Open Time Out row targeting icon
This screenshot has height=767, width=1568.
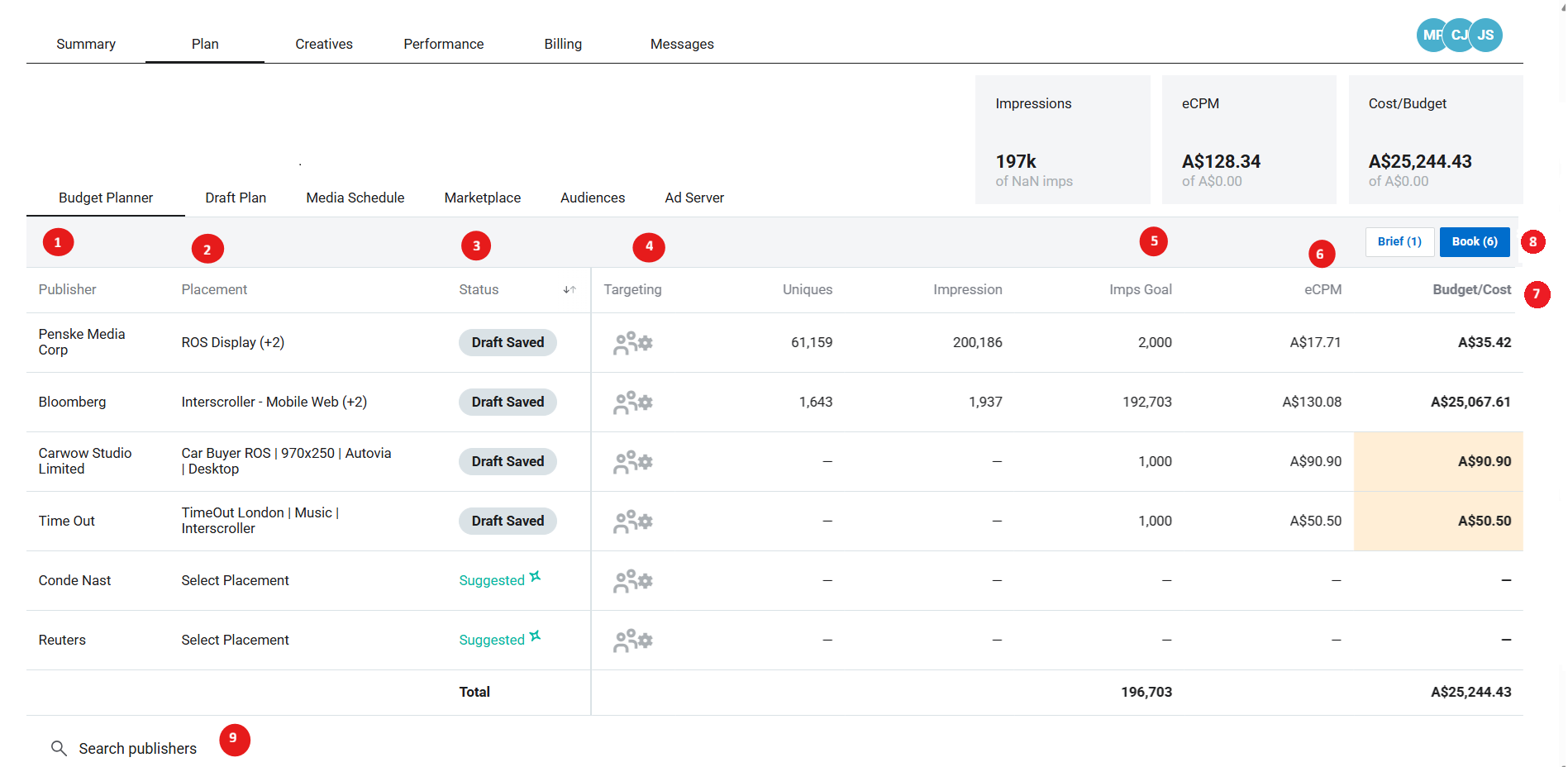[632, 522]
